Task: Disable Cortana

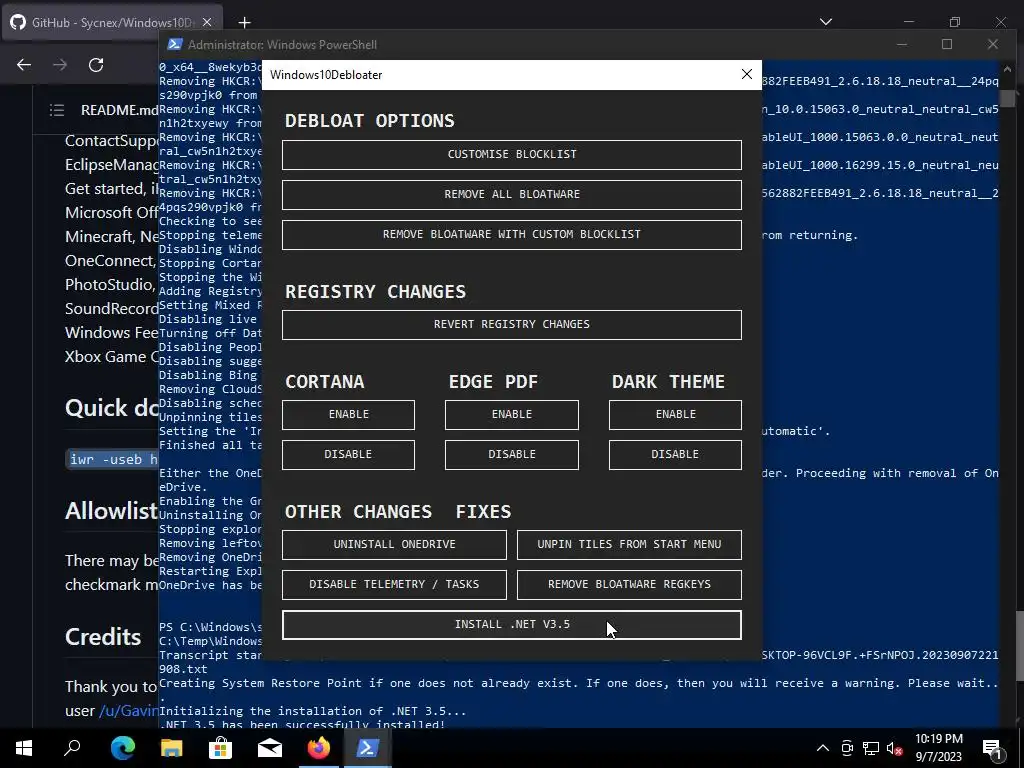Action: pos(348,455)
